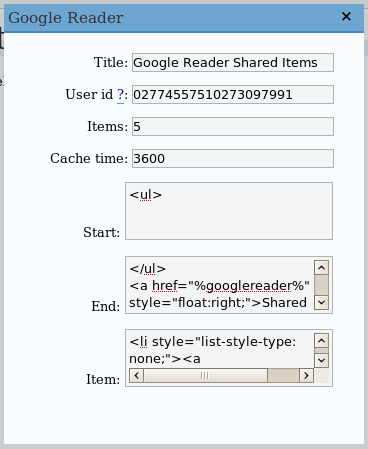Click Item textarea scroll up arrow
This screenshot has height=449, width=368.
321,341
